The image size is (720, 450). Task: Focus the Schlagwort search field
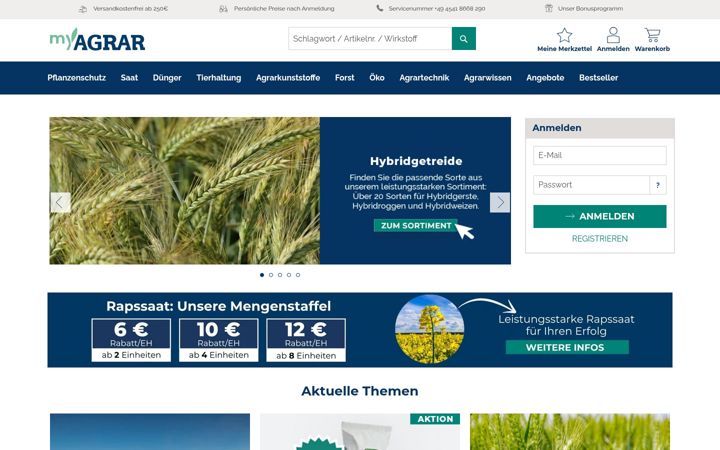370,39
